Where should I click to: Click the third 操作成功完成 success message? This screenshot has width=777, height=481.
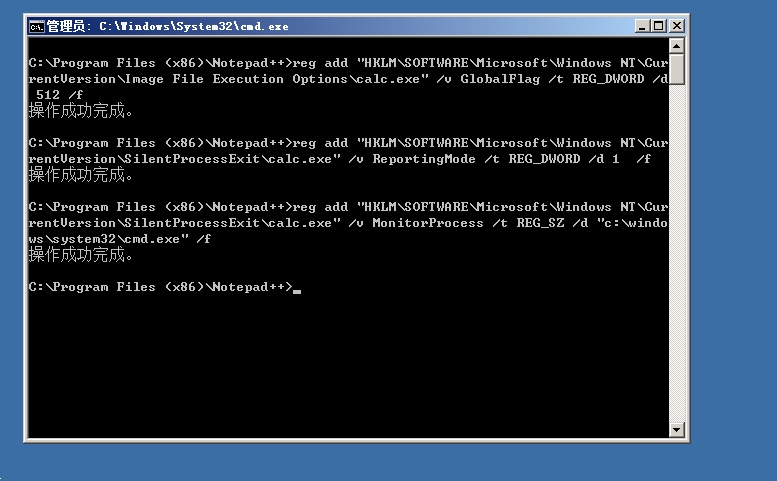coord(81,255)
